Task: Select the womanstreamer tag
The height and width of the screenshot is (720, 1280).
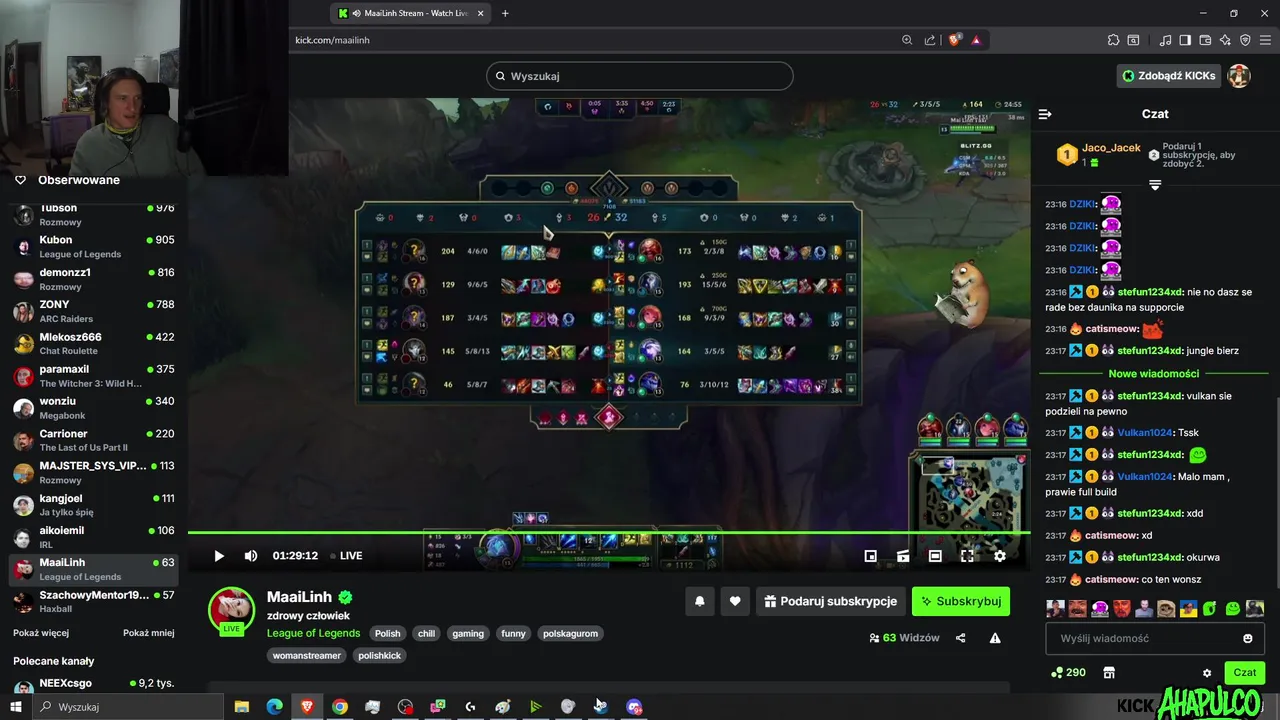Action: (x=308, y=655)
